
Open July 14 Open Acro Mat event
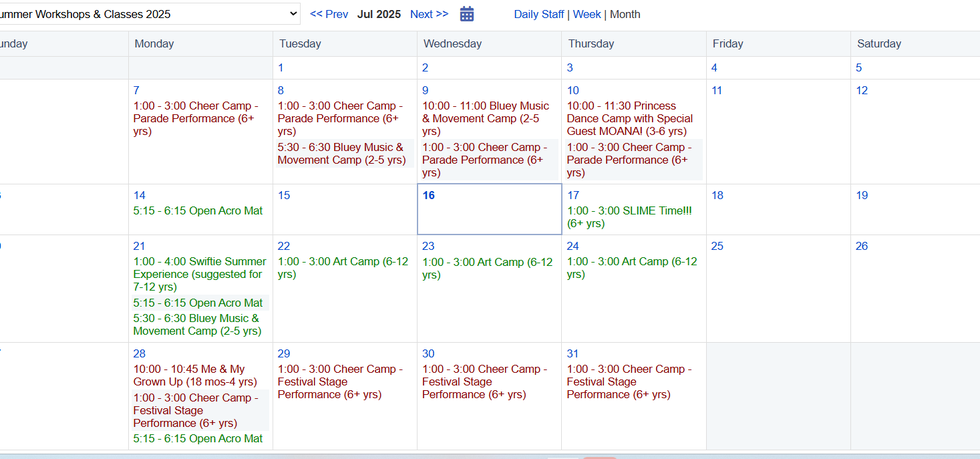click(198, 211)
